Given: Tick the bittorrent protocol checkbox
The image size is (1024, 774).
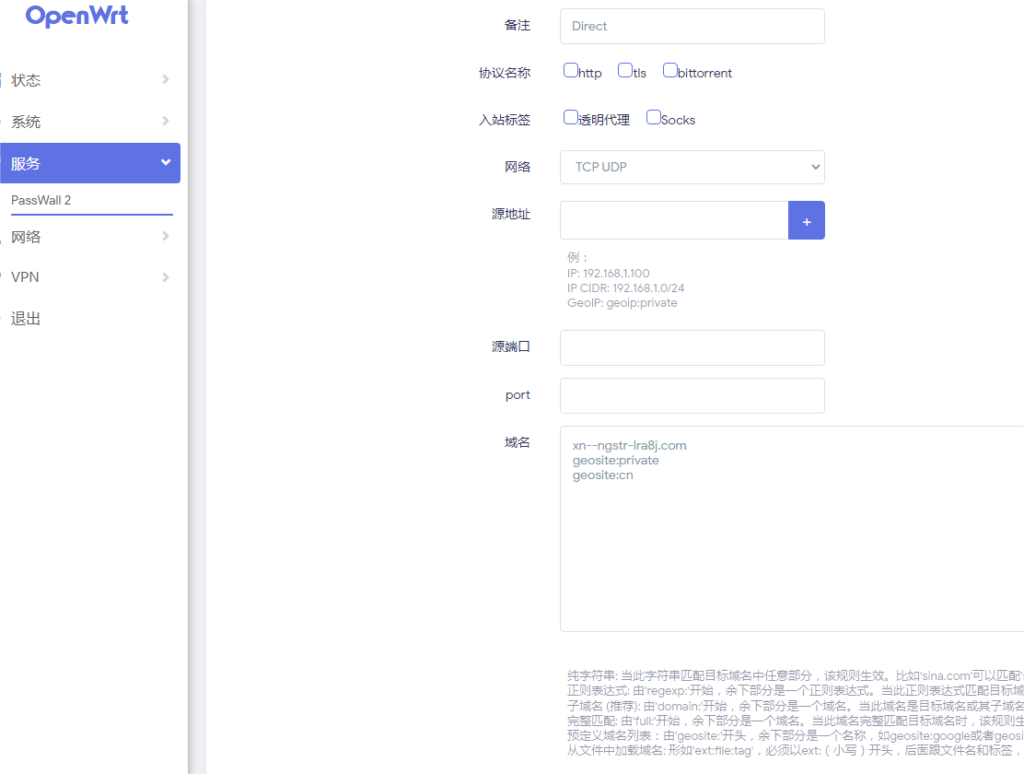Looking at the screenshot, I should pyautogui.click(x=670, y=71).
